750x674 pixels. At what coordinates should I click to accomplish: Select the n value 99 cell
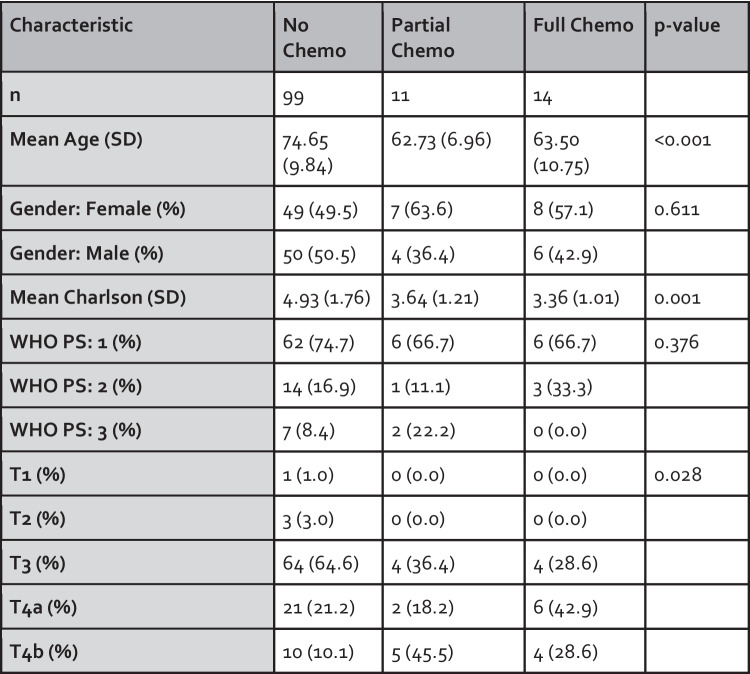click(328, 94)
